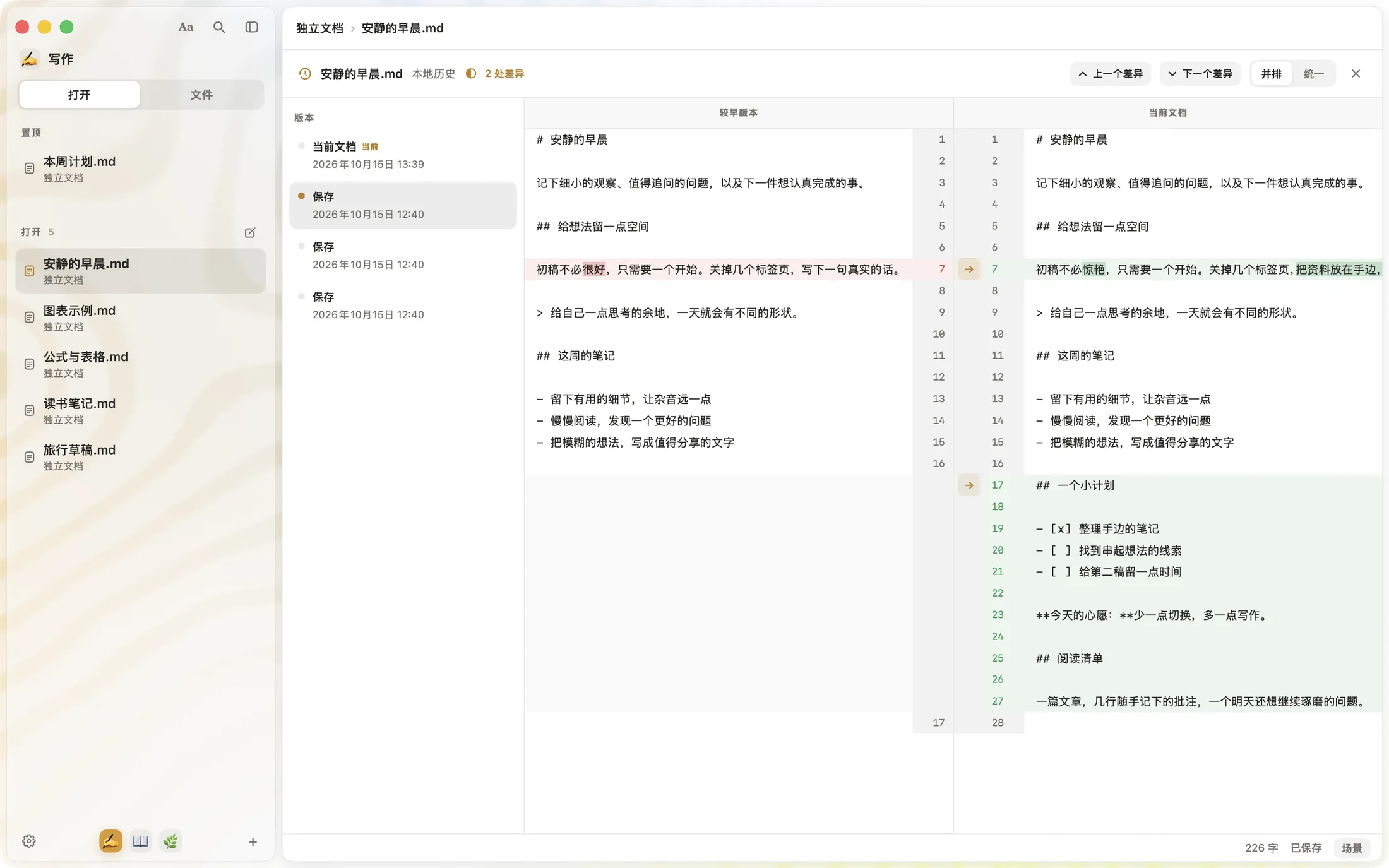Click the local history clock icon

[305, 74]
